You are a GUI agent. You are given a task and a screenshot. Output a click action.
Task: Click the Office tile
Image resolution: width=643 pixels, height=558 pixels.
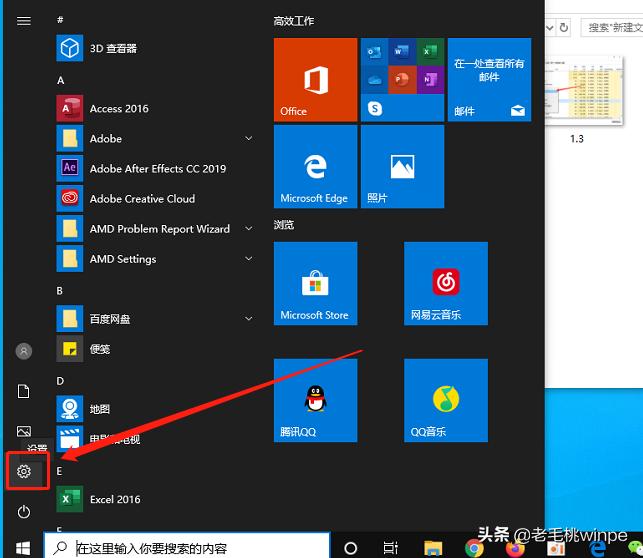[x=315, y=80]
